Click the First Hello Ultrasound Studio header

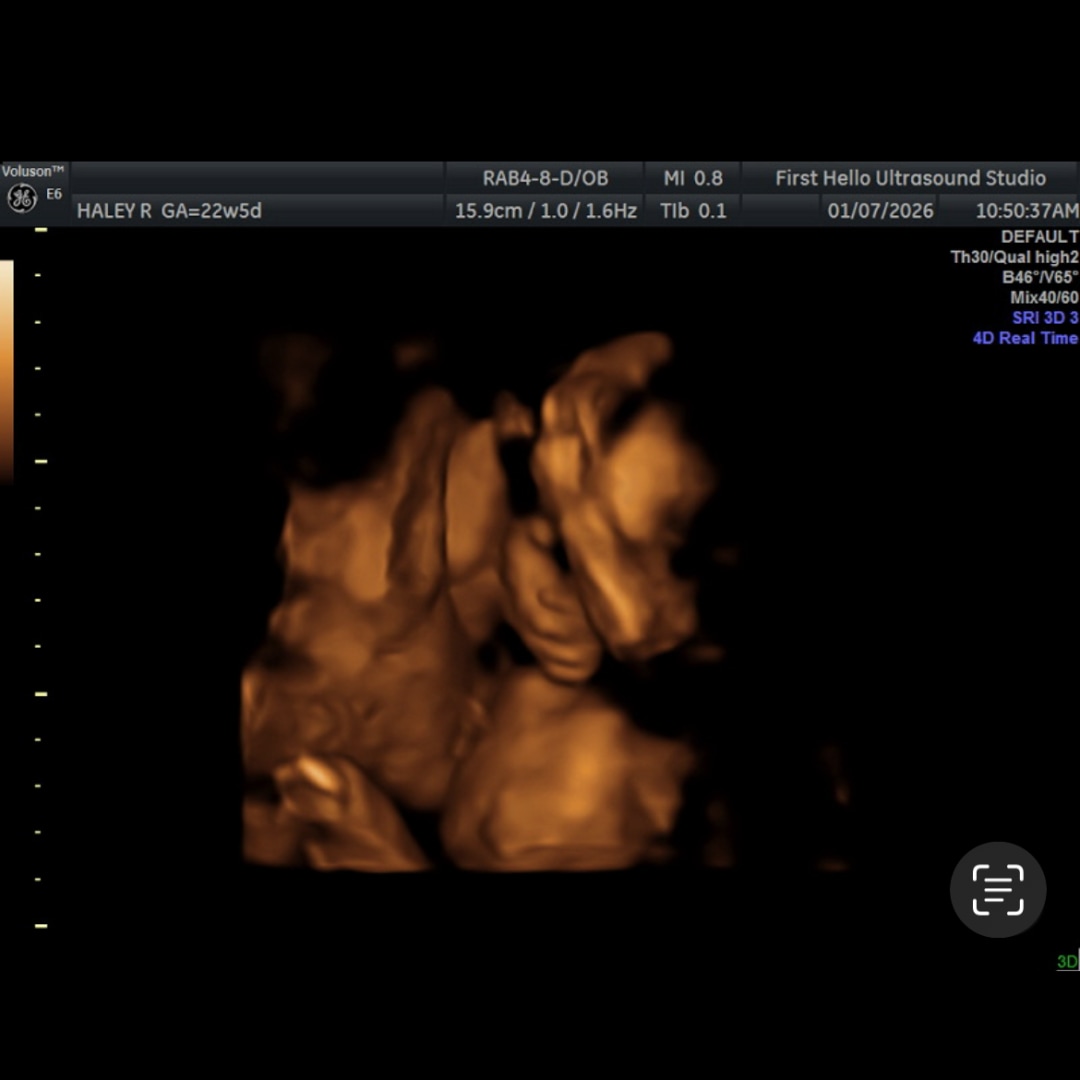[x=910, y=178]
